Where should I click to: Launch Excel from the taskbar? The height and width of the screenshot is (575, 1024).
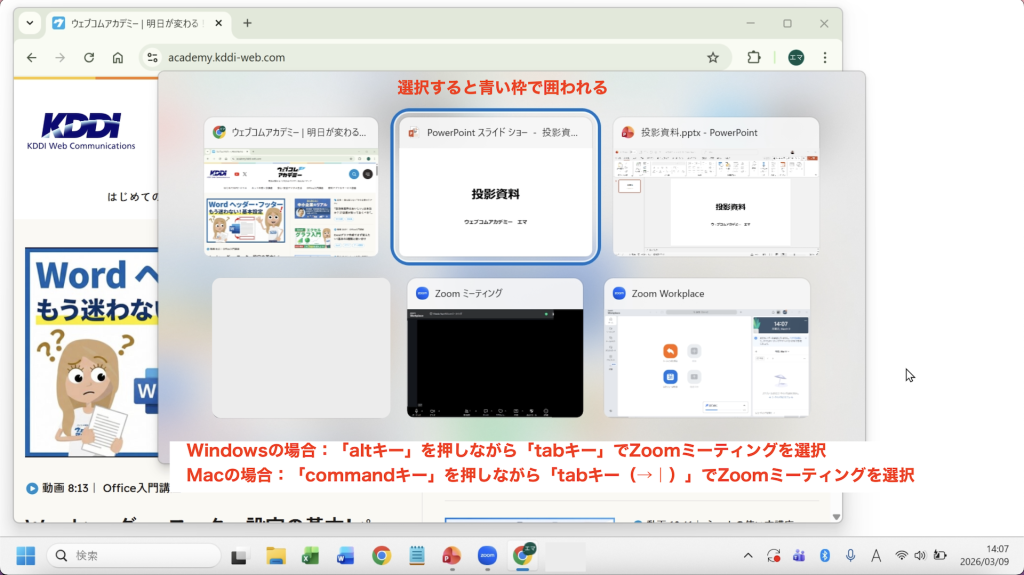tap(310, 556)
